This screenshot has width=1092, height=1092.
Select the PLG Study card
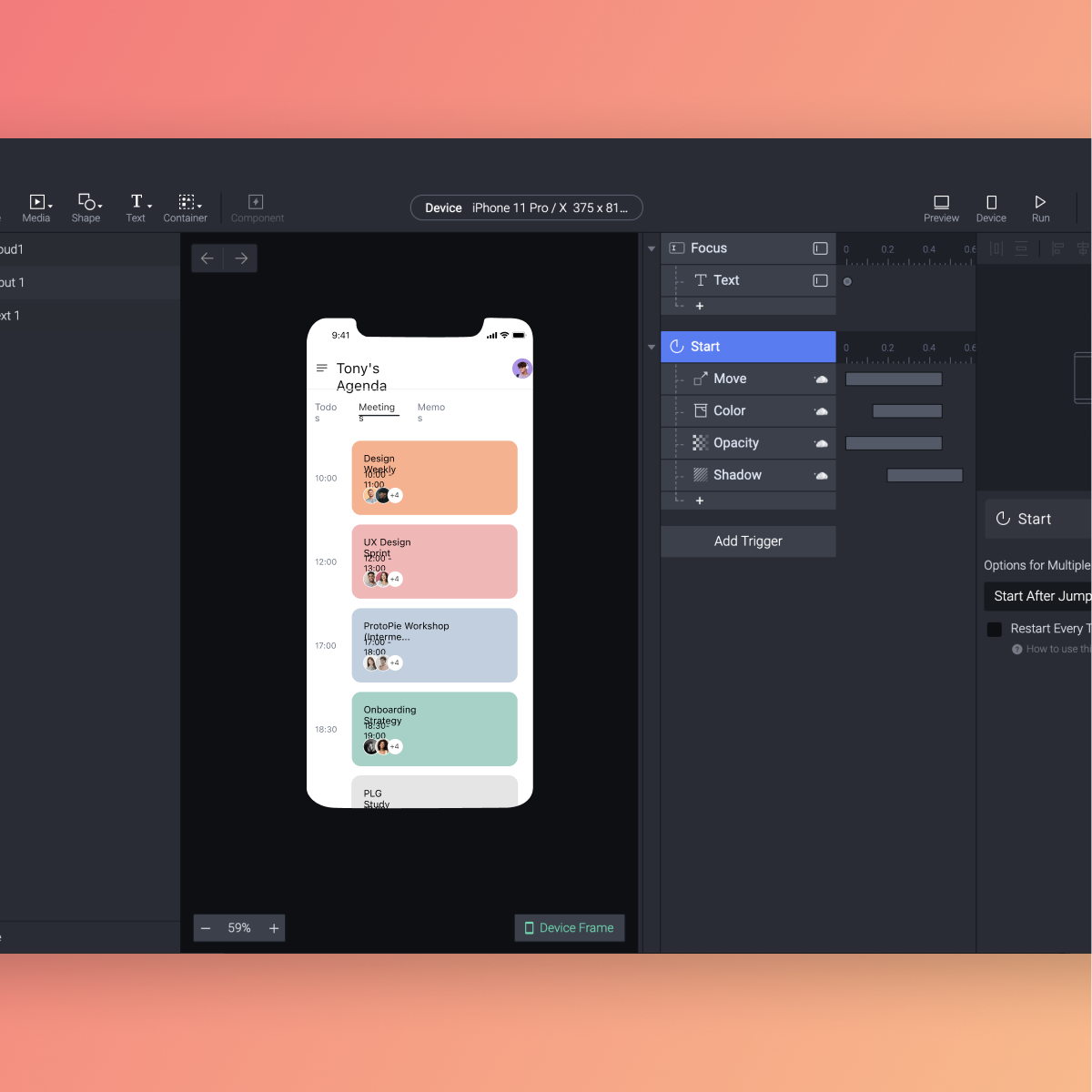click(435, 792)
